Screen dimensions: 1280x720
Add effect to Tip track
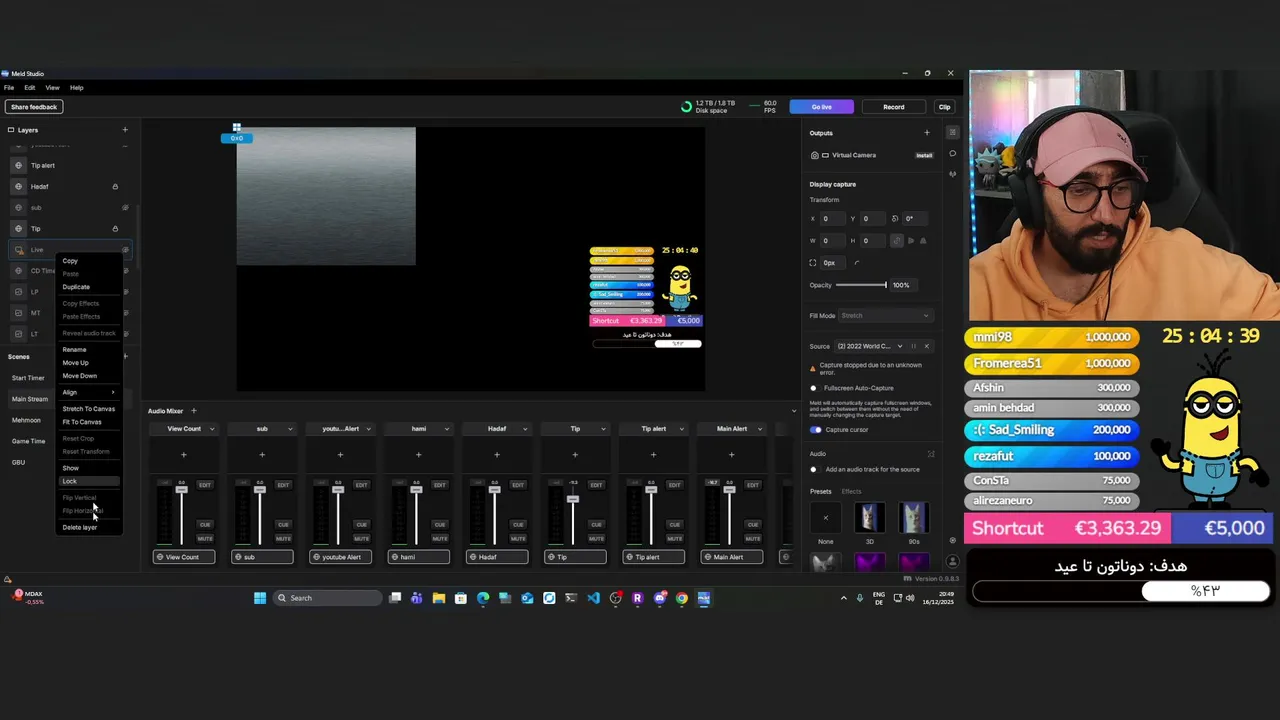[x=575, y=455]
